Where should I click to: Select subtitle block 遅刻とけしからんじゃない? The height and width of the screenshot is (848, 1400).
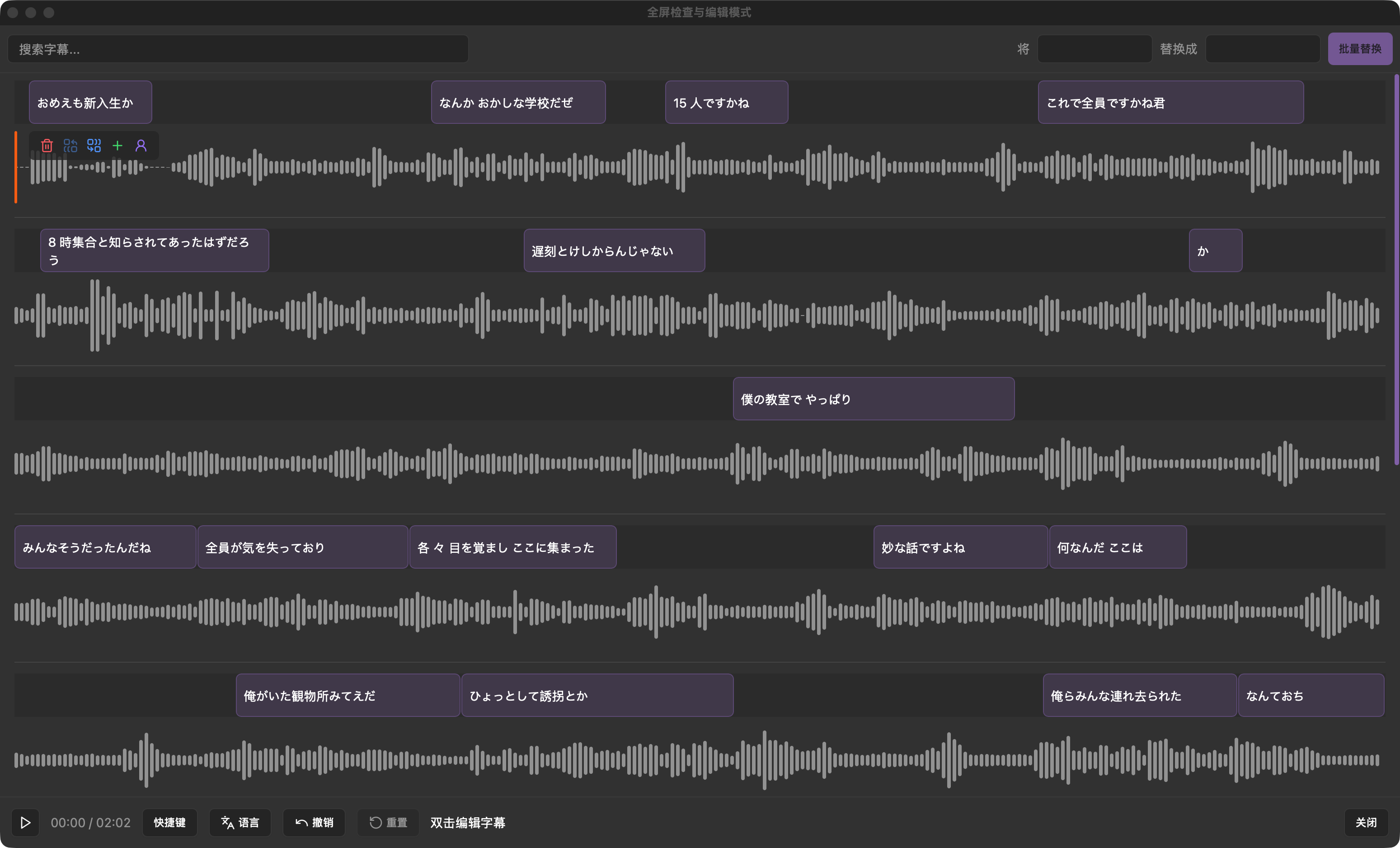(614, 251)
